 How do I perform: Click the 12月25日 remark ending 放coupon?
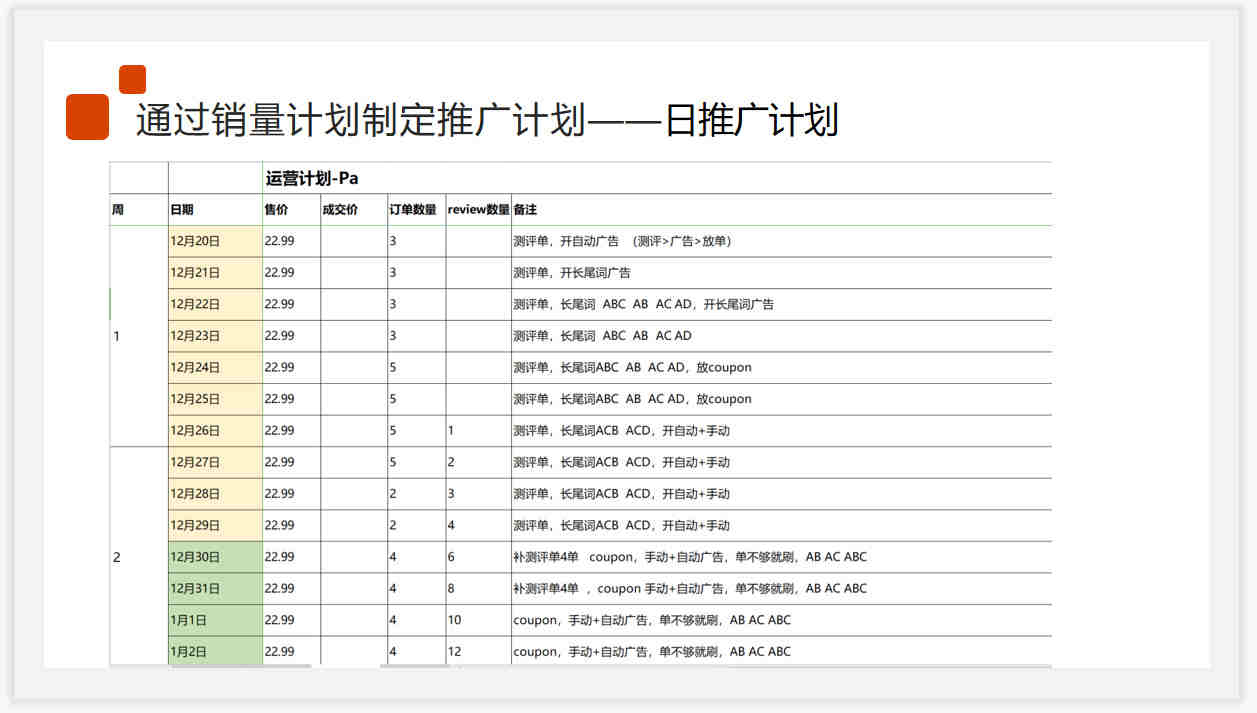click(x=632, y=399)
